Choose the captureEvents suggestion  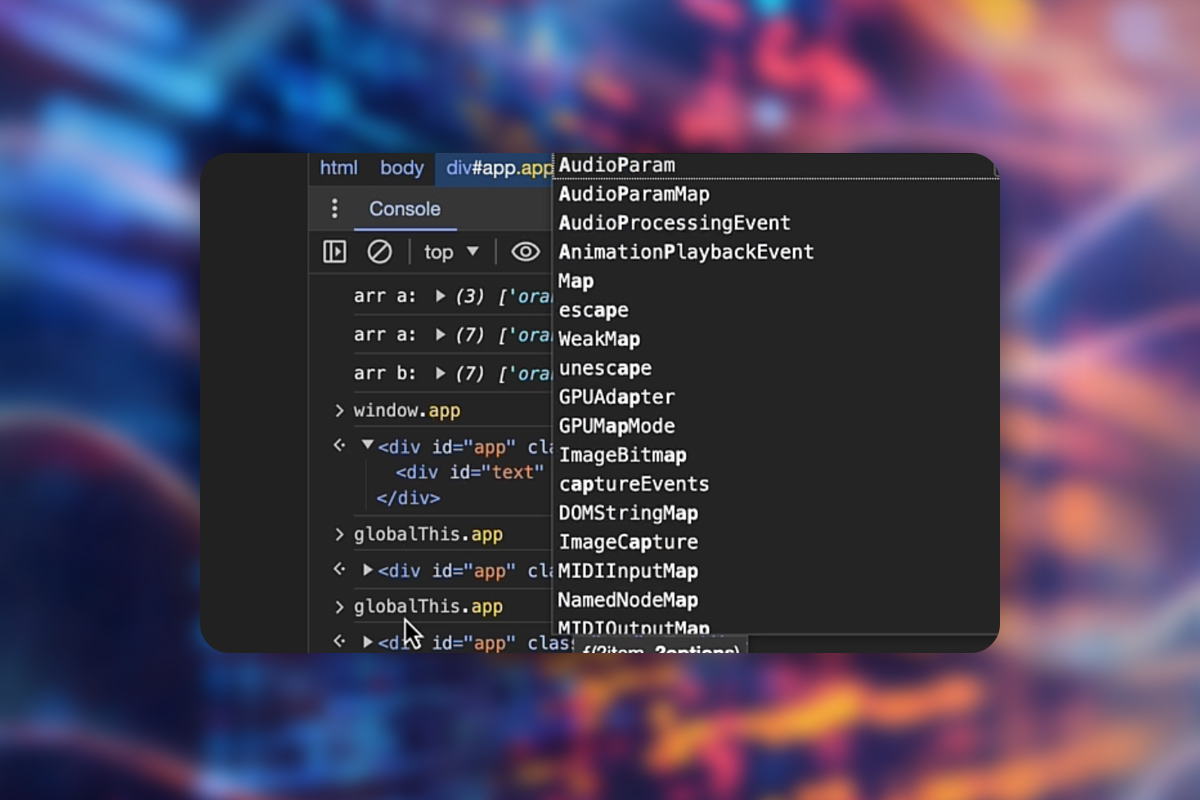pyautogui.click(x=775, y=484)
